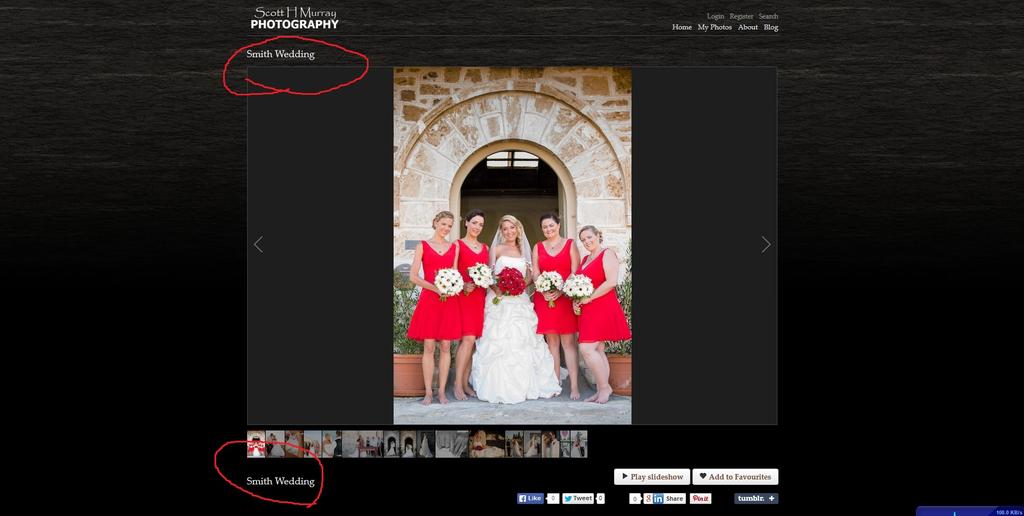Share via the Twitter Tweet button
The height and width of the screenshot is (516, 1024).
click(x=578, y=498)
